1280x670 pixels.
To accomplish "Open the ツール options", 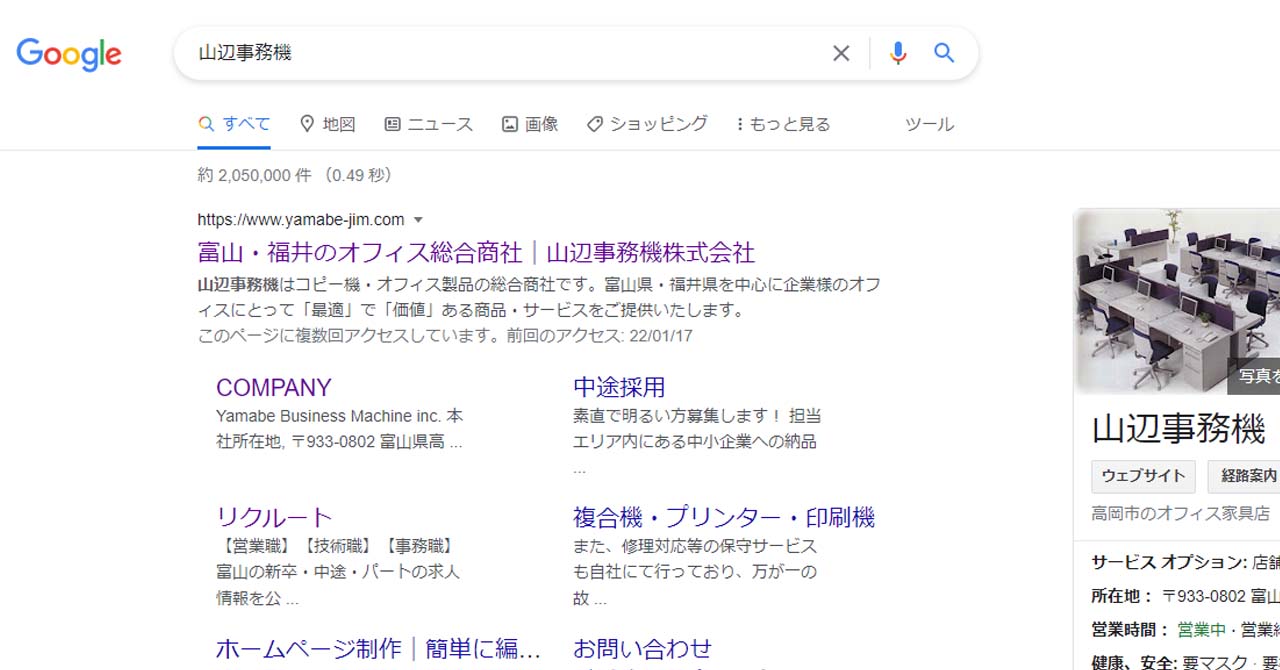I will [929, 124].
